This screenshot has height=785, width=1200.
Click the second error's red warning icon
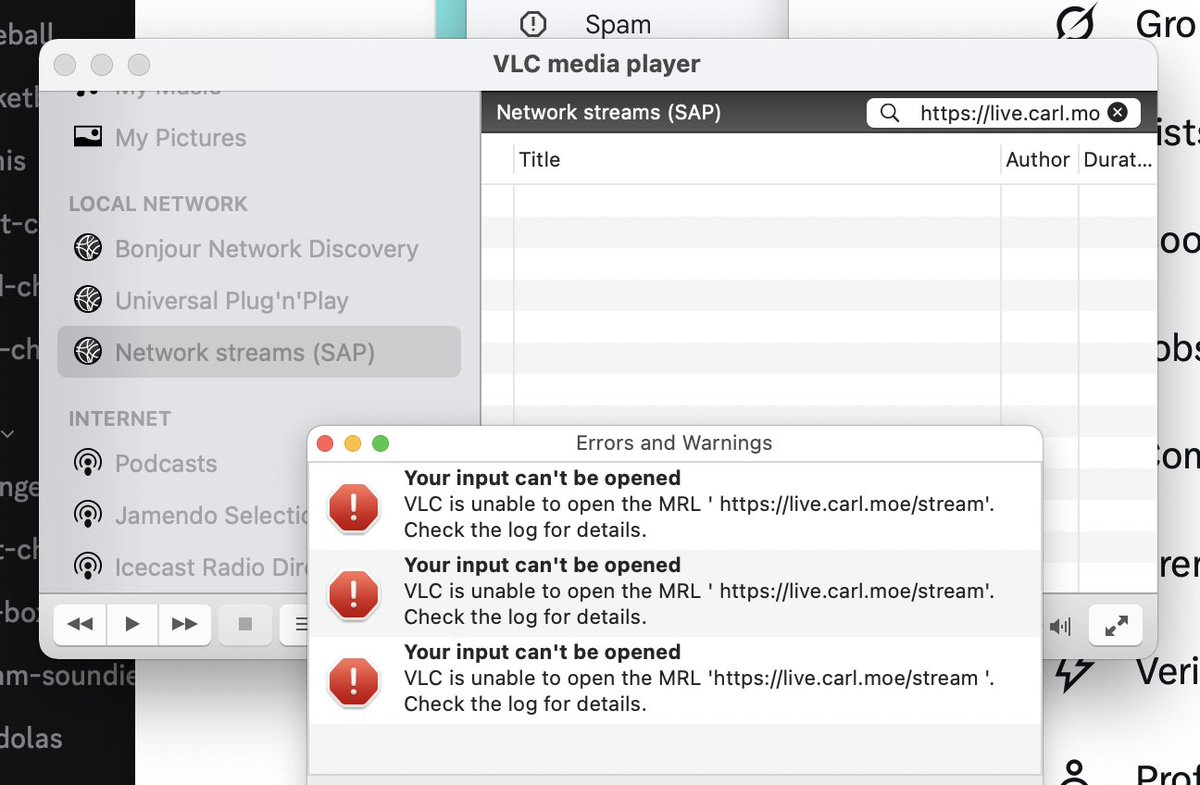(x=353, y=594)
